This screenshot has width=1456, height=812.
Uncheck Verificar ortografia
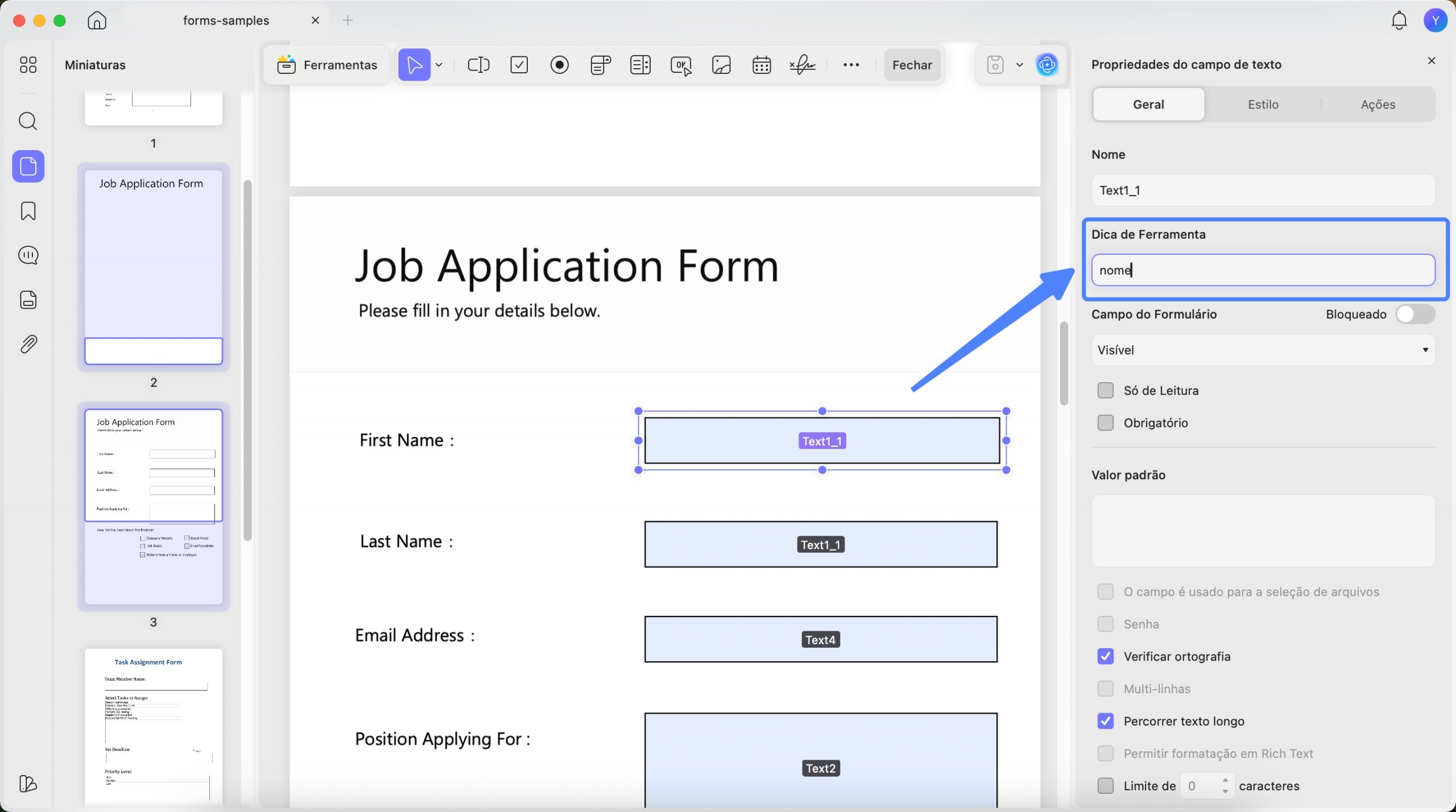[1106, 657]
